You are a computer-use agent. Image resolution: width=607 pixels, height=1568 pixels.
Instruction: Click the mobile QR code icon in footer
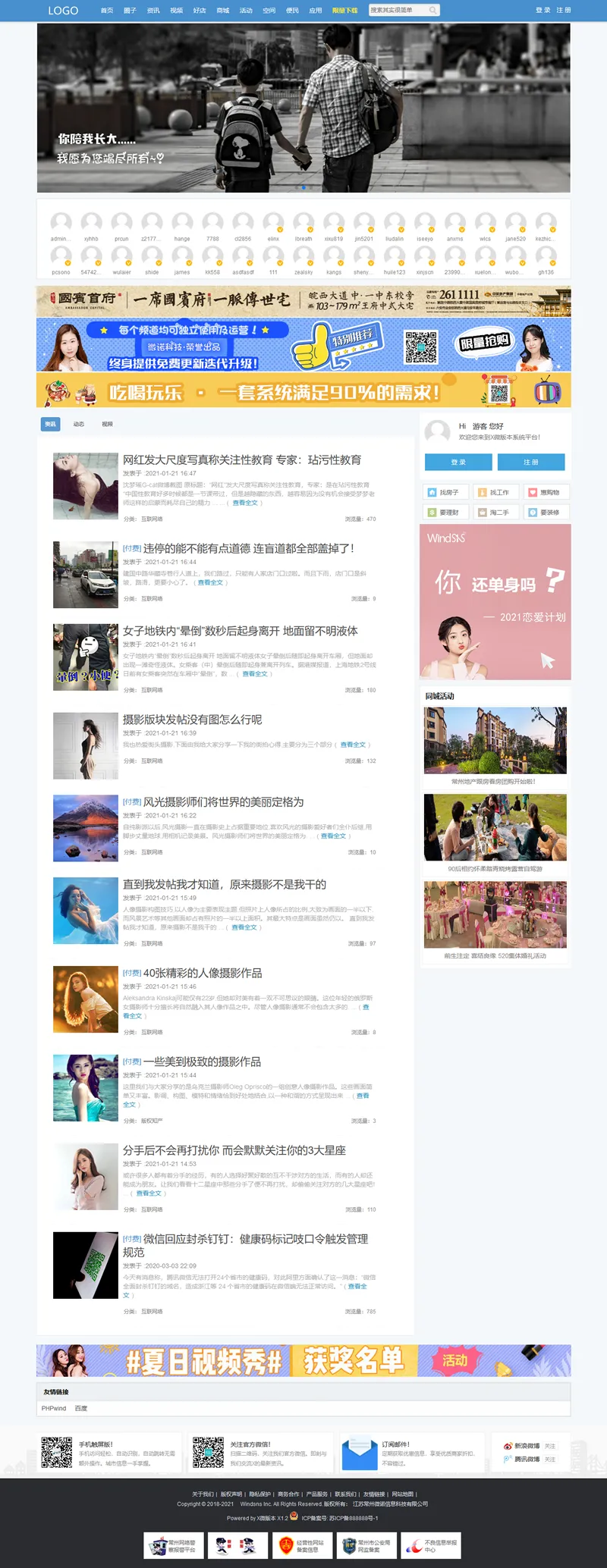click(57, 1452)
